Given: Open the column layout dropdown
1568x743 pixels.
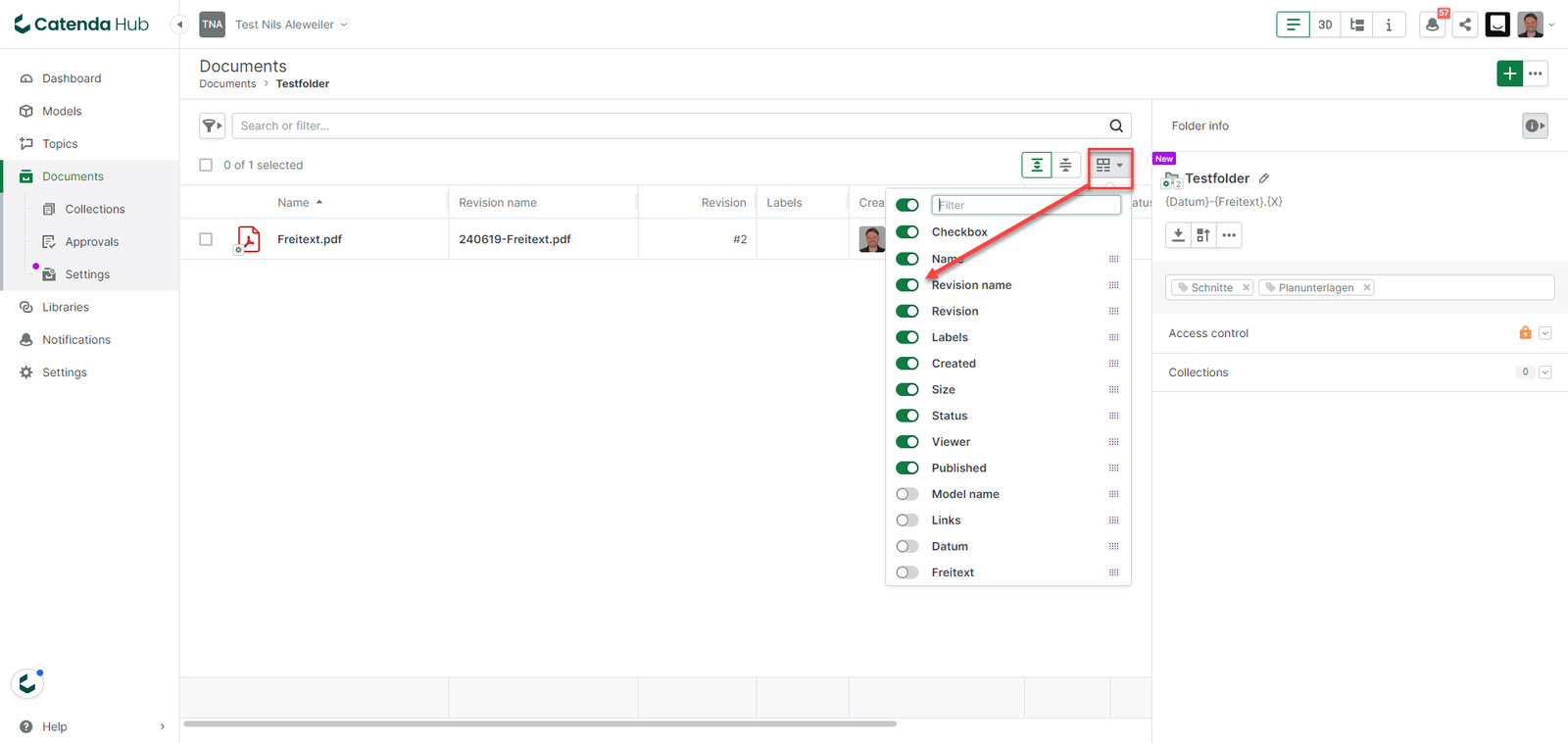Looking at the screenshot, I should pos(1110,166).
